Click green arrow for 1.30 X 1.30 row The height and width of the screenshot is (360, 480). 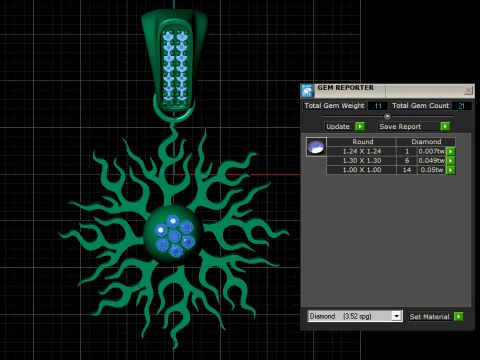click(x=451, y=161)
